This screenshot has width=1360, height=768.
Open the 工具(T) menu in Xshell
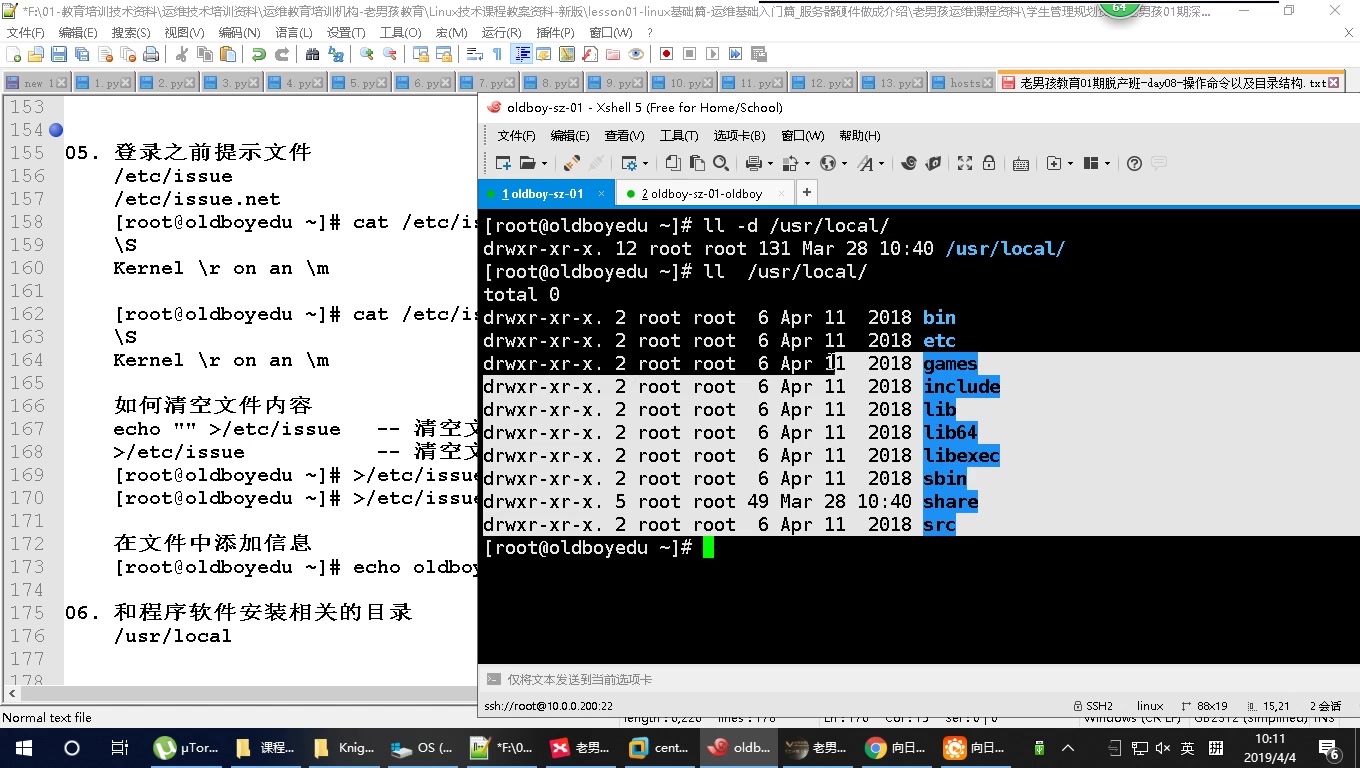679,135
